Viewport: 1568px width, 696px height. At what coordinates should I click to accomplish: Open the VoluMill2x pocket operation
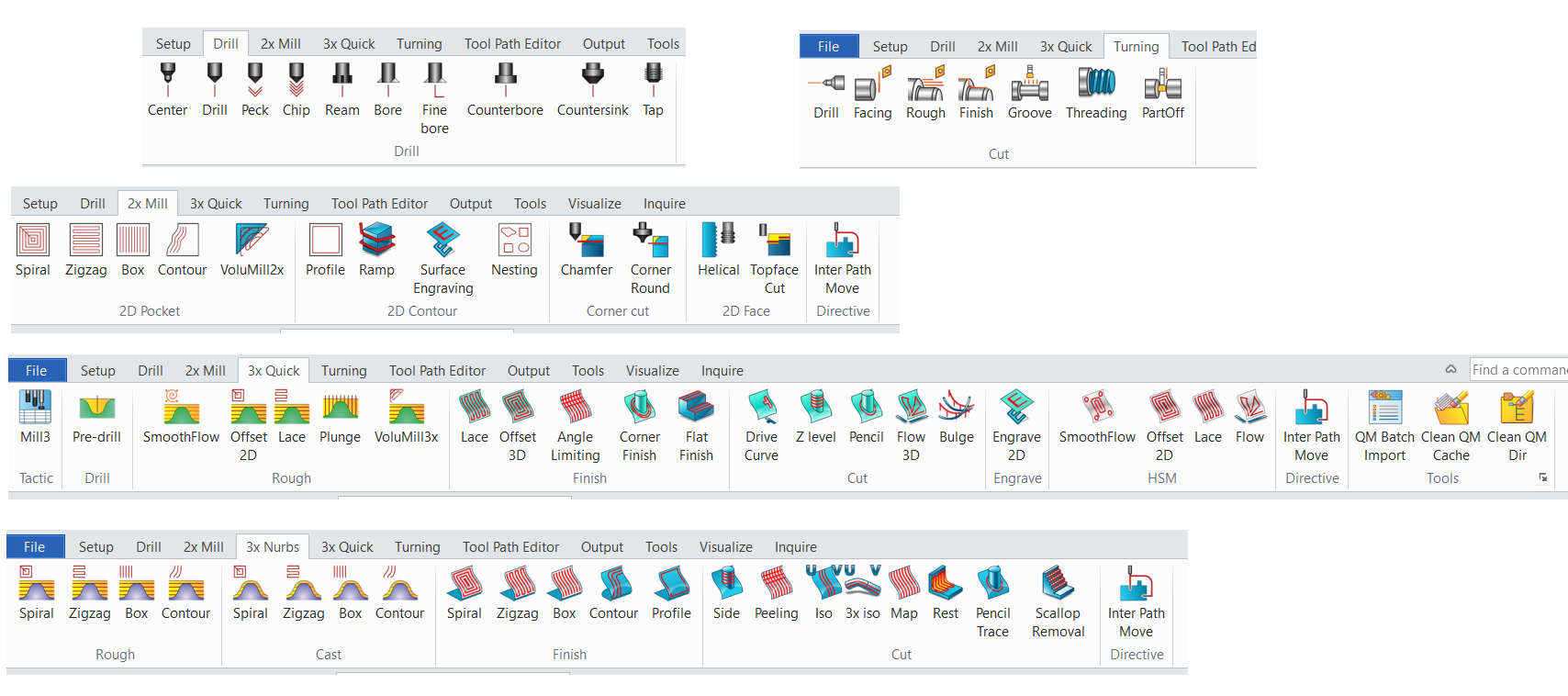pyautogui.click(x=252, y=250)
